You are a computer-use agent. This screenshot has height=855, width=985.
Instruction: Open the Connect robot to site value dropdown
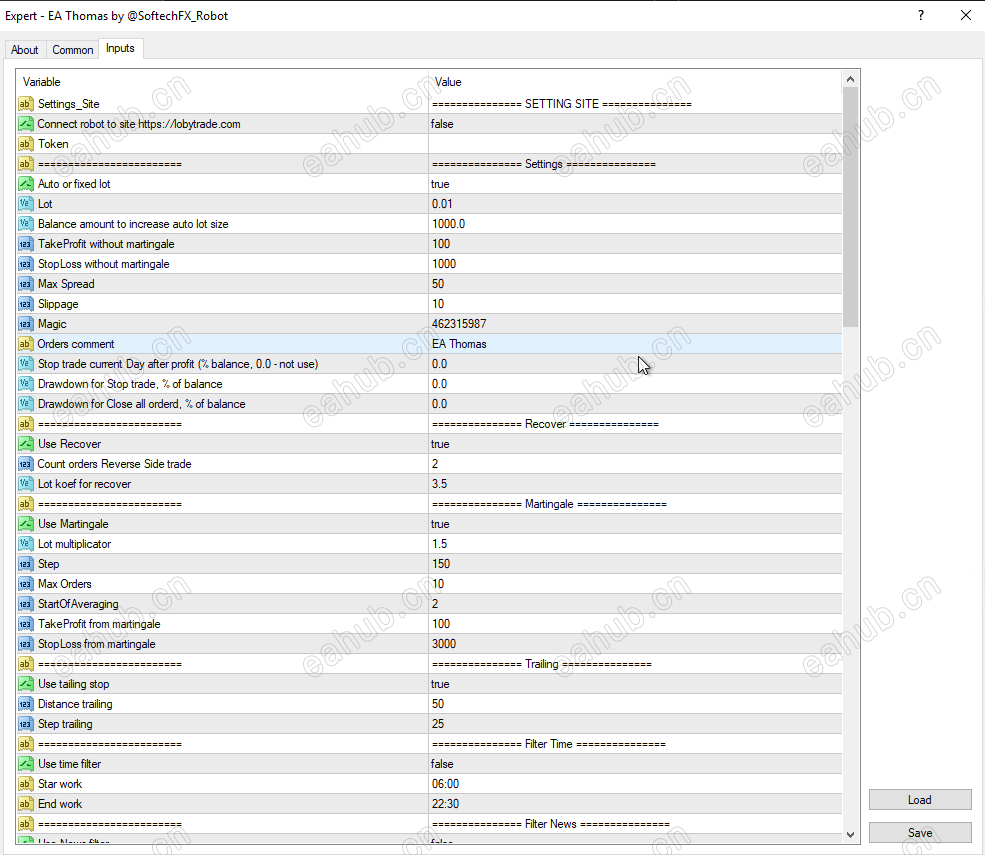pyautogui.click(x=635, y=124)
